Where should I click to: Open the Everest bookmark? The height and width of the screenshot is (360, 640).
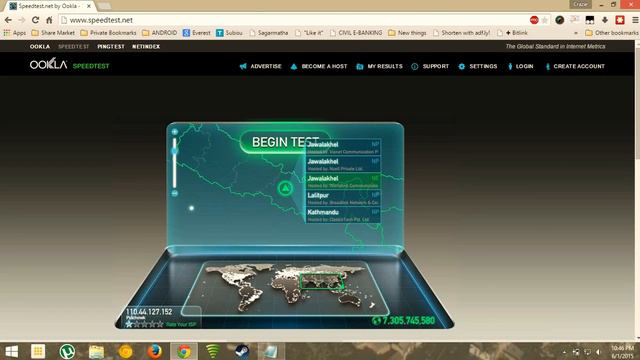click(x=197, y=33)
